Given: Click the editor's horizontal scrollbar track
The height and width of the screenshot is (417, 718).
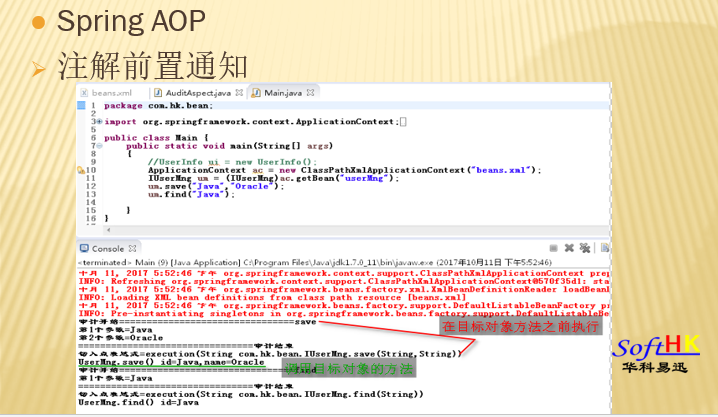Looking at the screenshot, I should 357,230.
